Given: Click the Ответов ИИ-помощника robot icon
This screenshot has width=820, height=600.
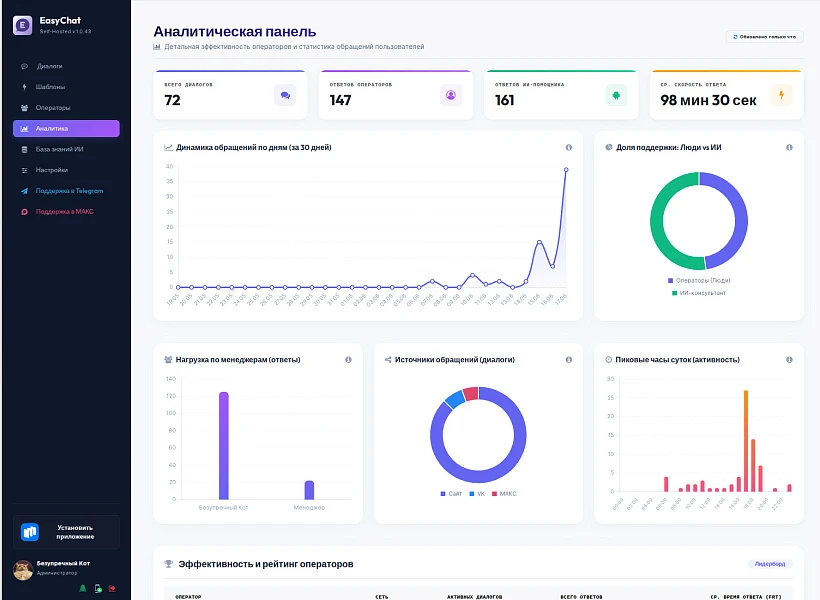Looking at the screenshot, I should (616, 95).
